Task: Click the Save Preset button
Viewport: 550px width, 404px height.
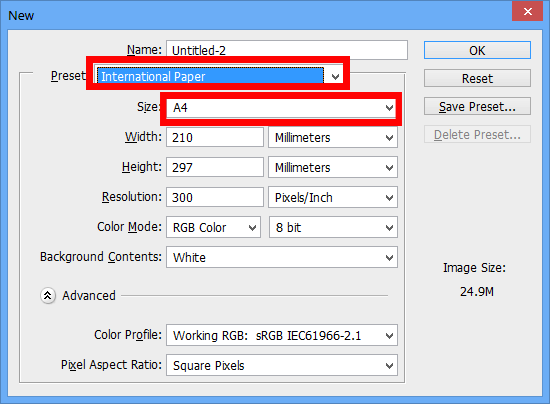Action: pos(477,106)
